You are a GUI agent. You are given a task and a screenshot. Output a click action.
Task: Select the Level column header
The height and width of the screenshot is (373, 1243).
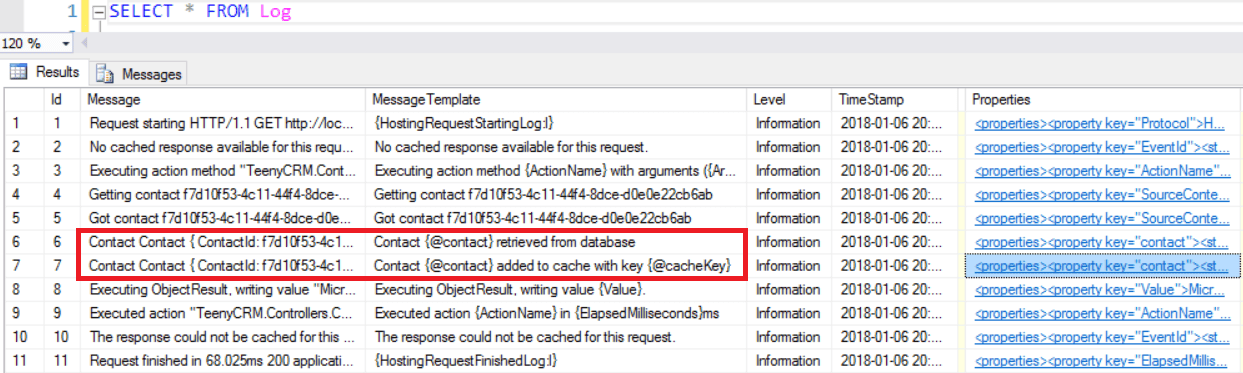click(791, 100)
